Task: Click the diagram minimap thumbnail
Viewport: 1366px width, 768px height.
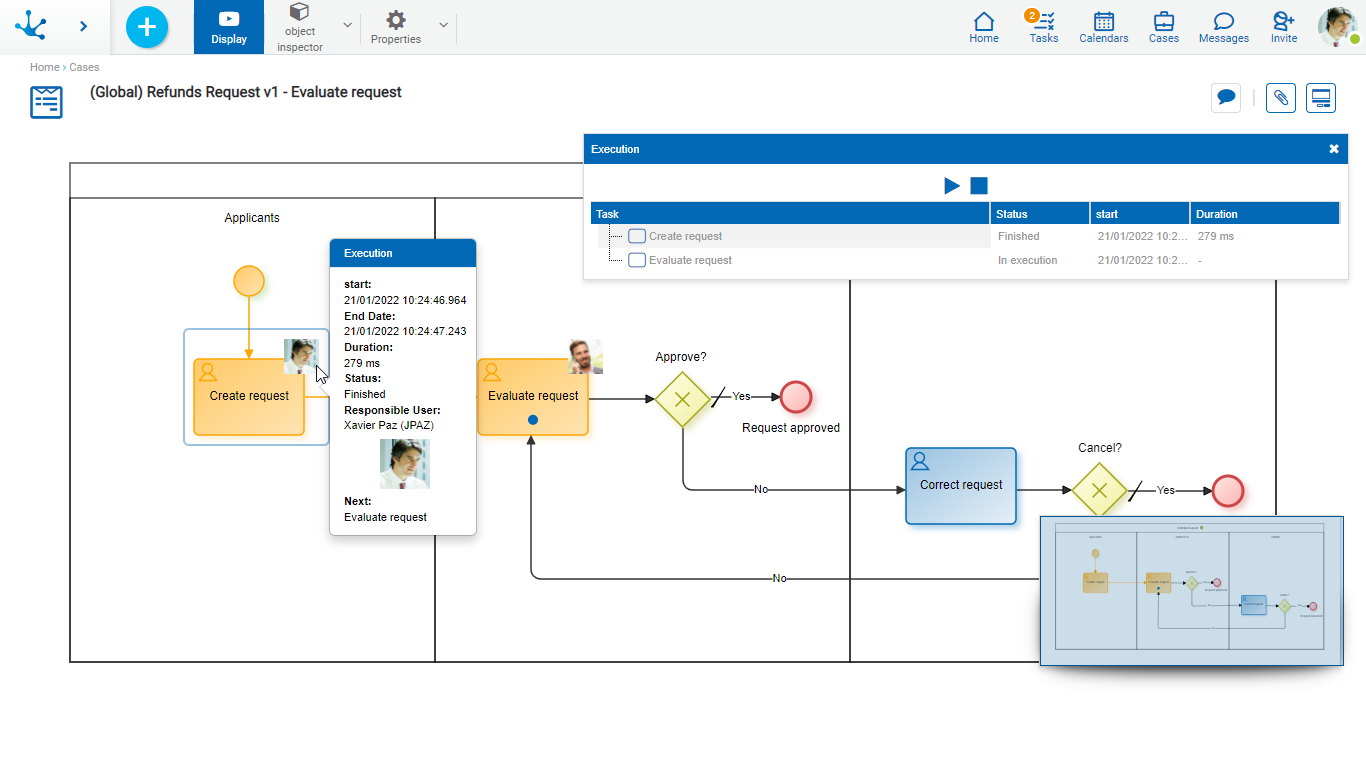Action: [1191, 590]
